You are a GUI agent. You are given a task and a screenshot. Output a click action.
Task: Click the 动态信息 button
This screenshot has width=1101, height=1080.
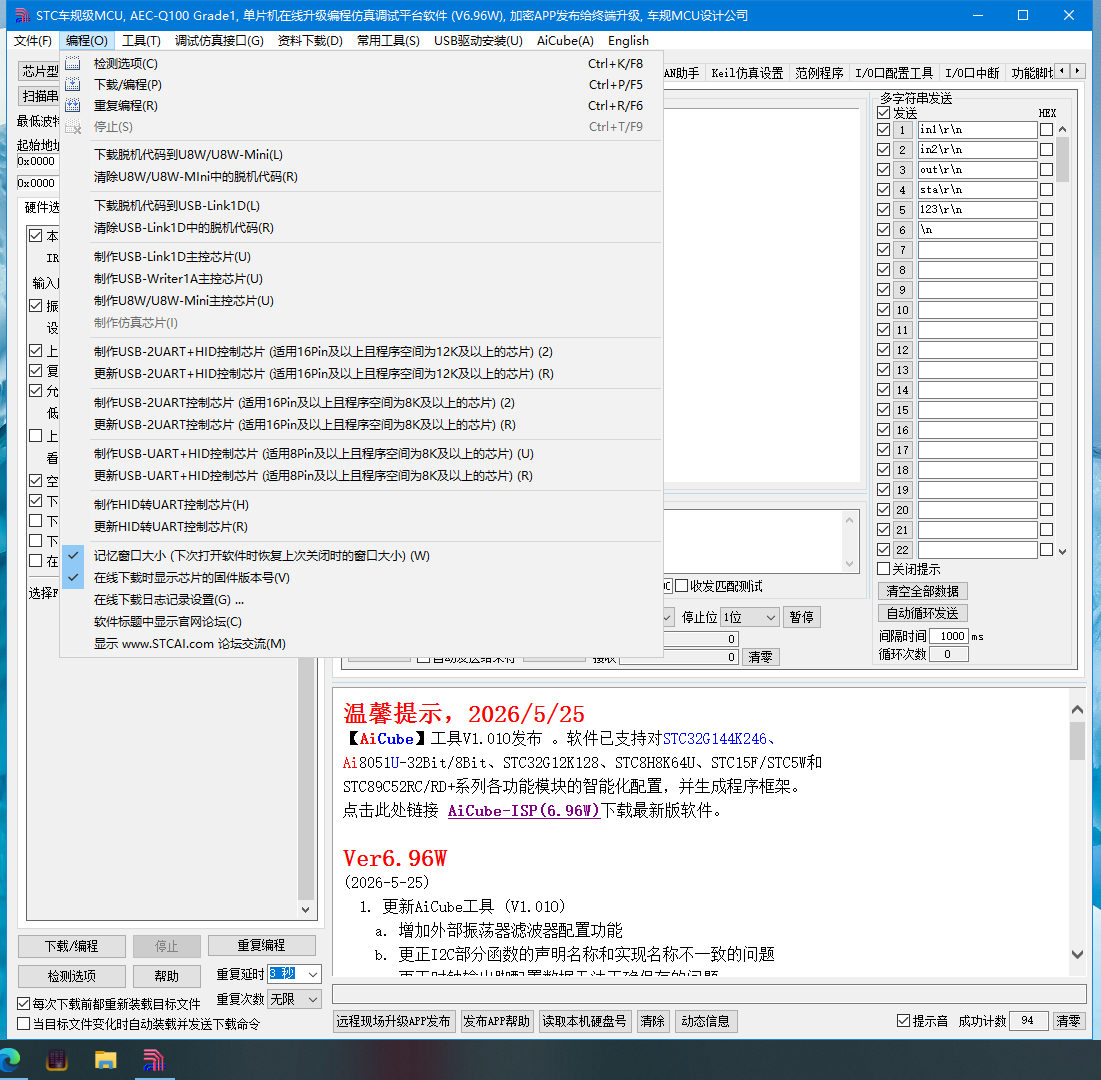(705, 1021)
